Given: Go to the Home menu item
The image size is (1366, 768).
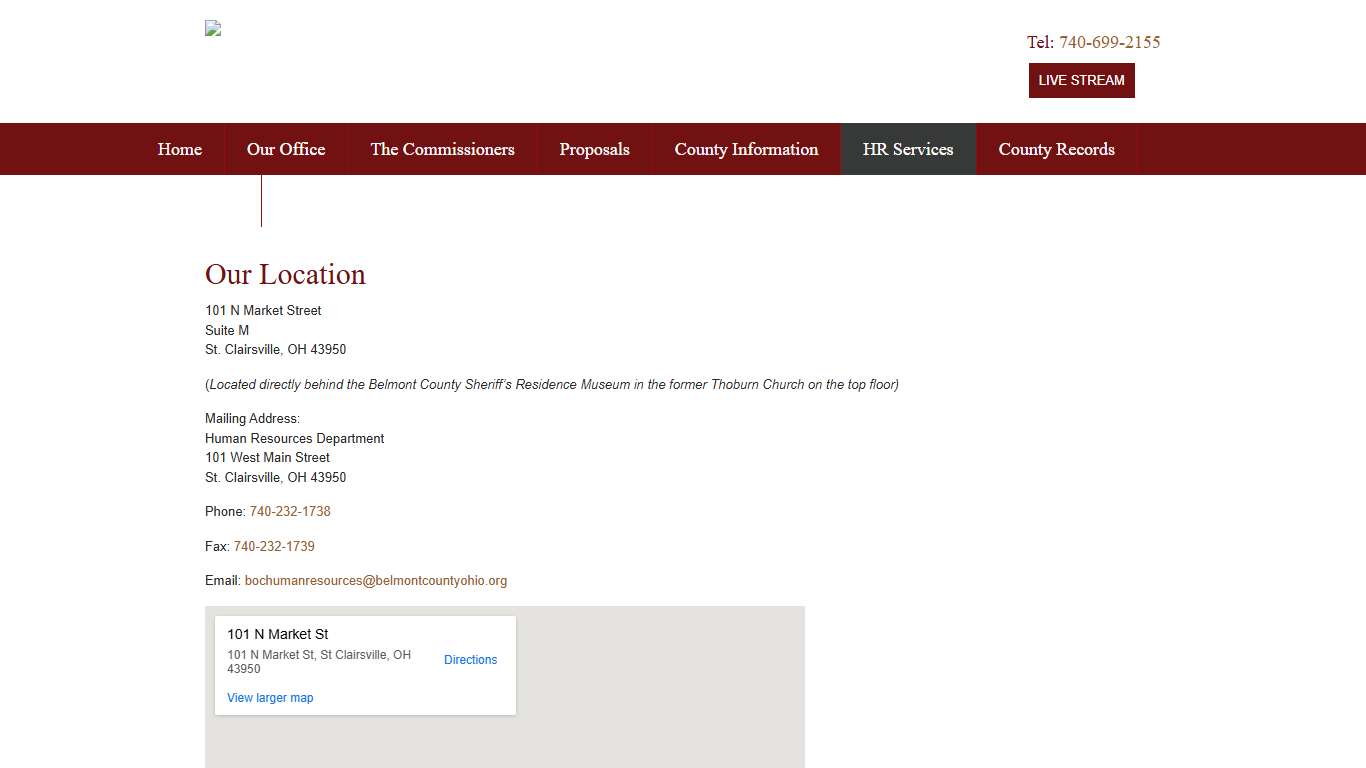Looking at the screenshot, I should pos(180,149).
